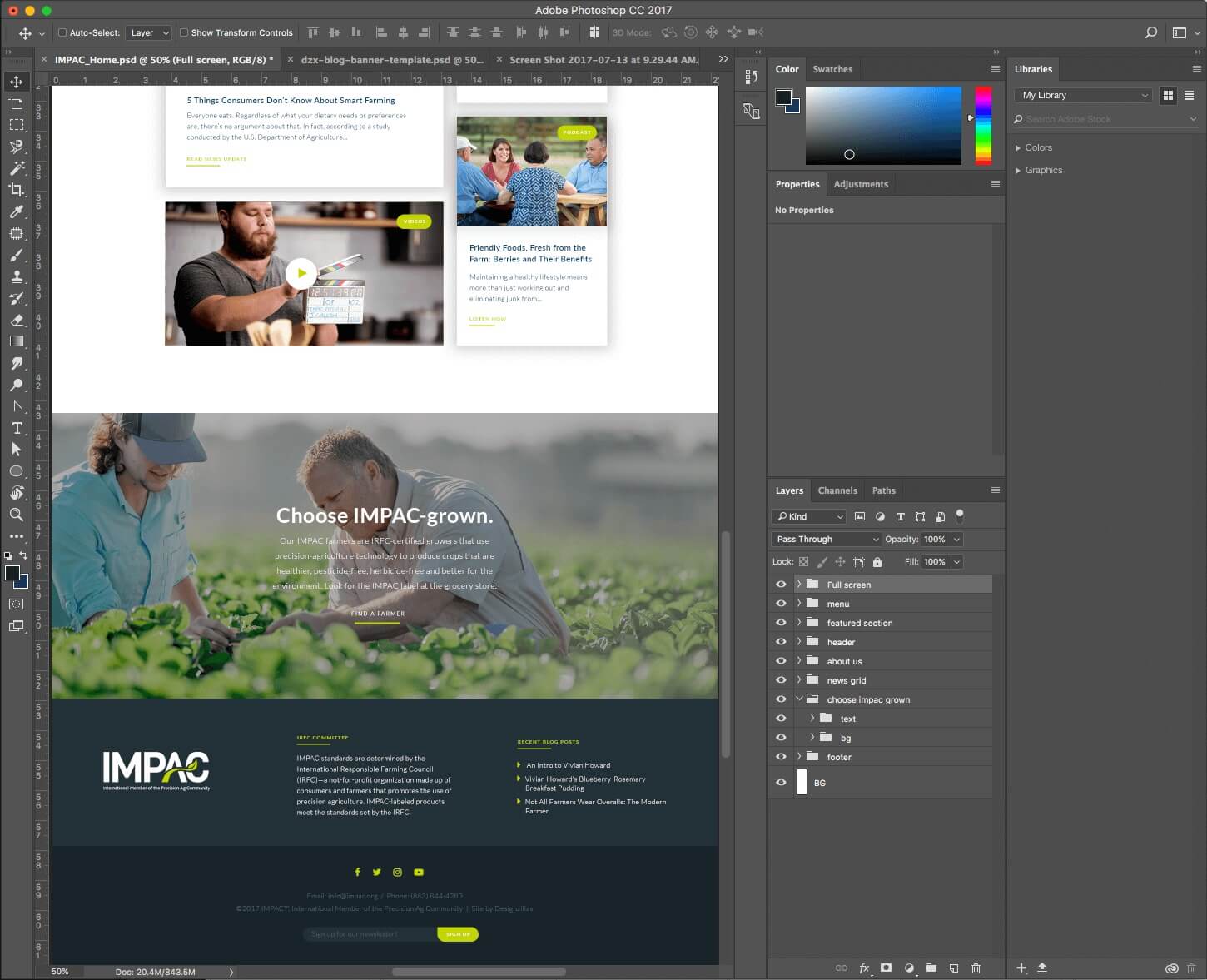Switch to the Paths tab
Screen dimensions: 1207x980
884,491
